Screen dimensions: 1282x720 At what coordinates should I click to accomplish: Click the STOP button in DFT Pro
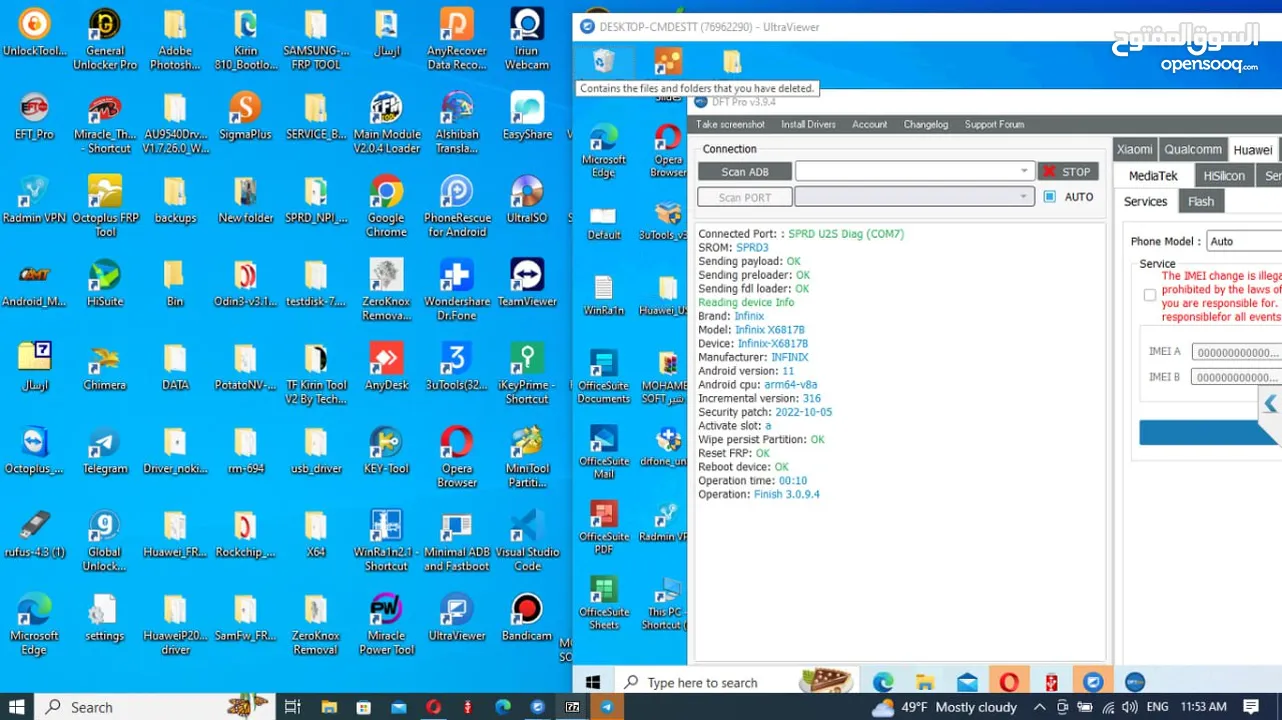click(x=1068, y=172)
